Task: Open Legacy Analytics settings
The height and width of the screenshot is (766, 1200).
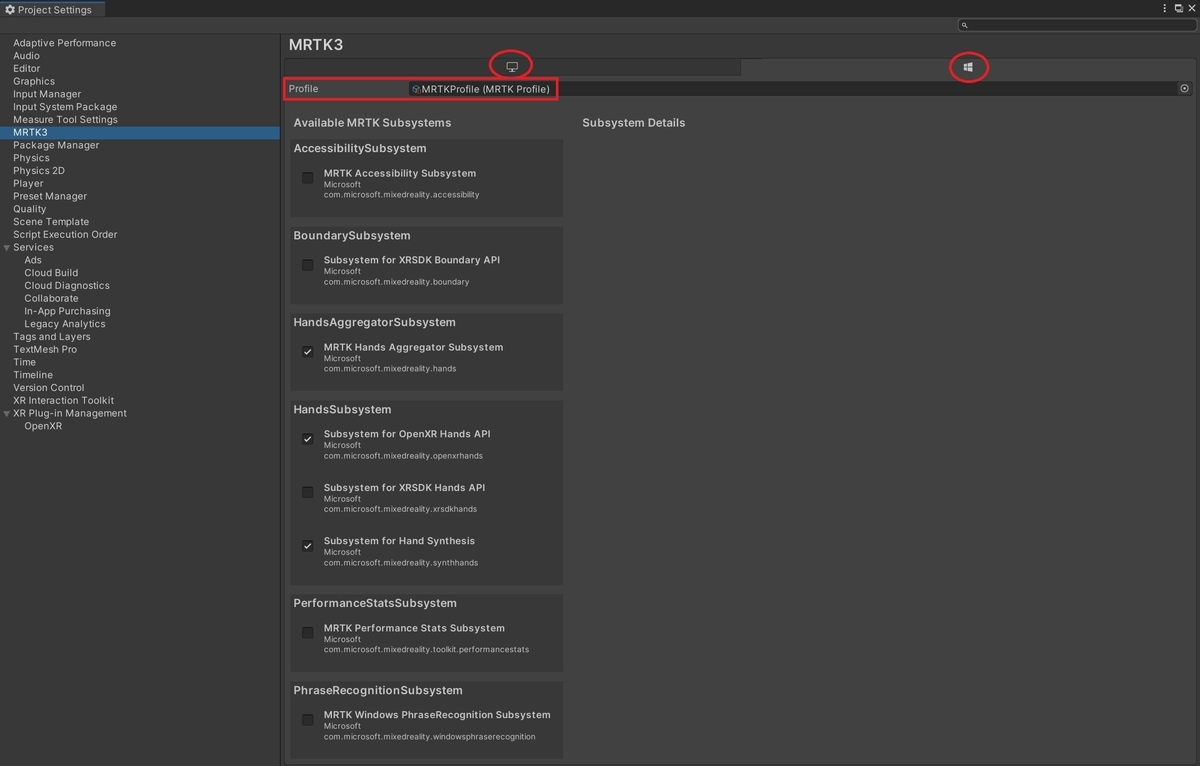Action: 65,324
